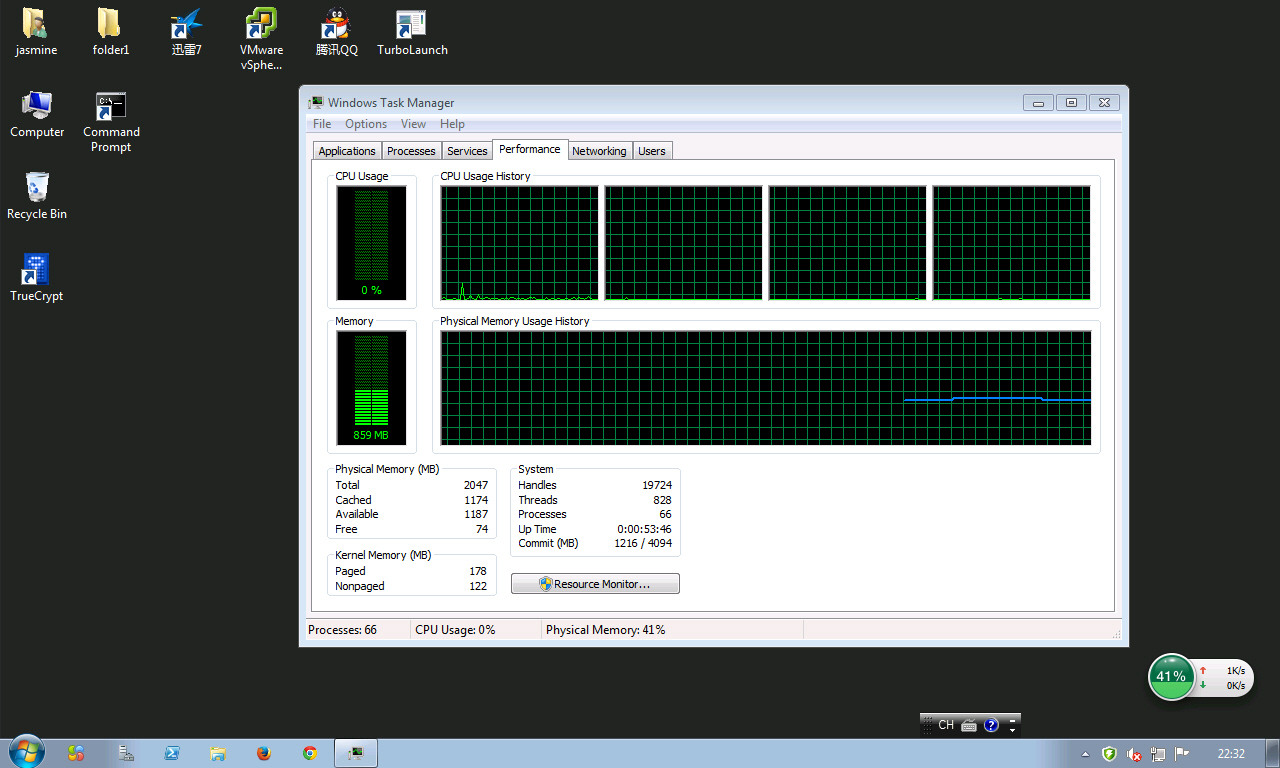Click the Memory 859 MB gauge
The image size is (1280, 768).
371,388
